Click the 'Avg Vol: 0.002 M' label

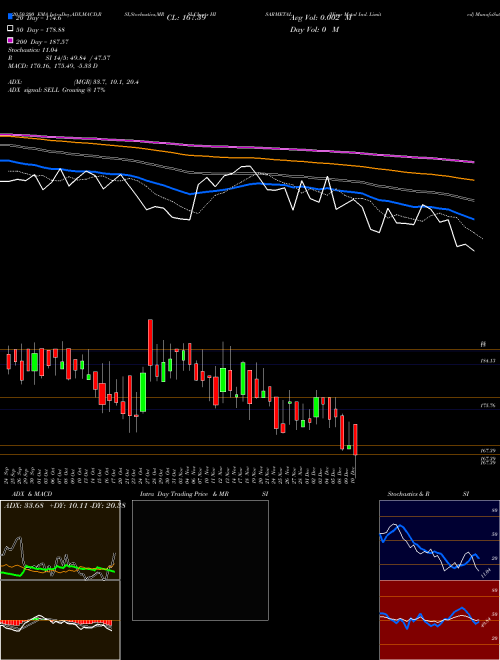point(320,17)
